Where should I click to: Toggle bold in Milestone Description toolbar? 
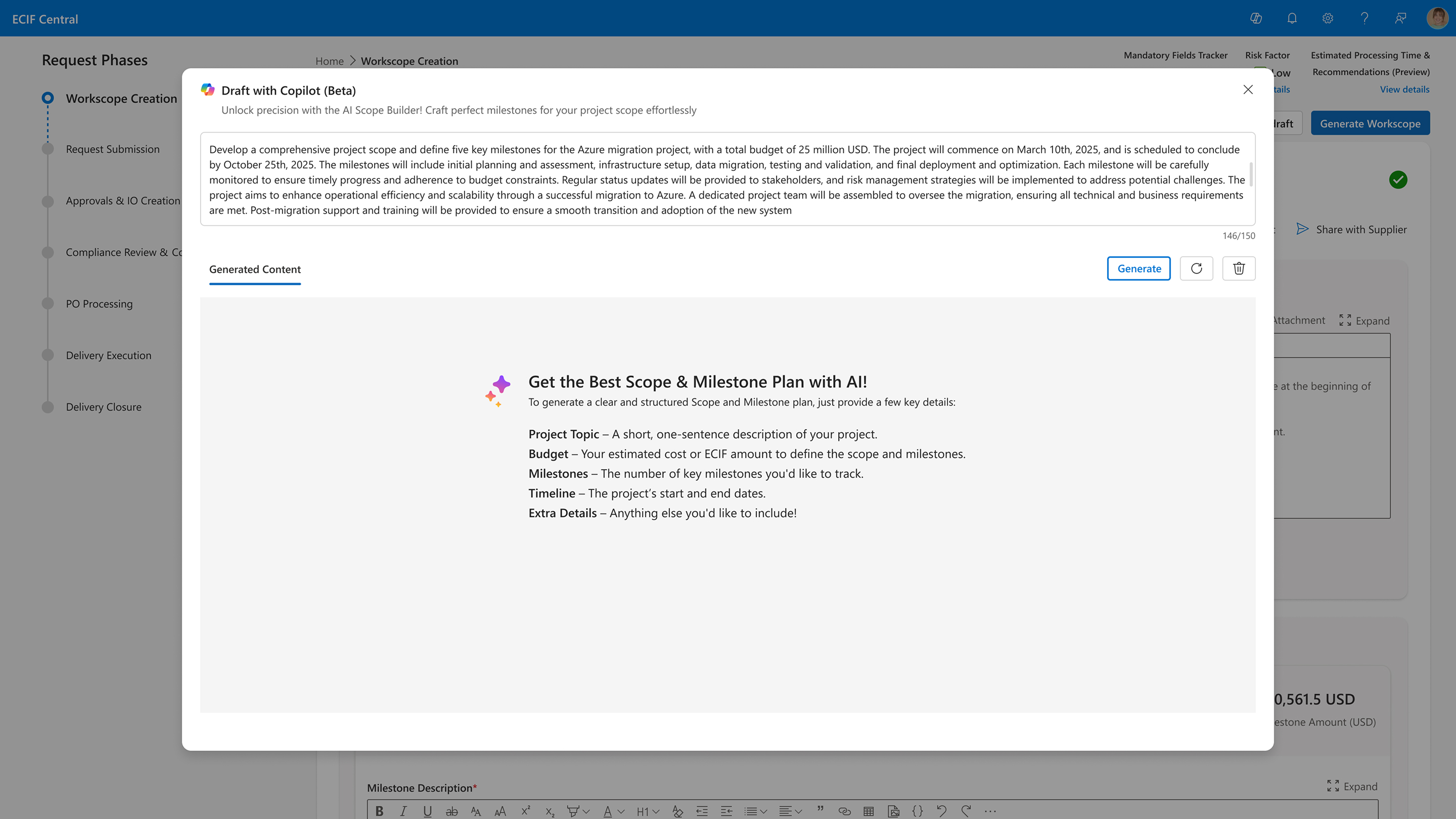pos(379,811)
